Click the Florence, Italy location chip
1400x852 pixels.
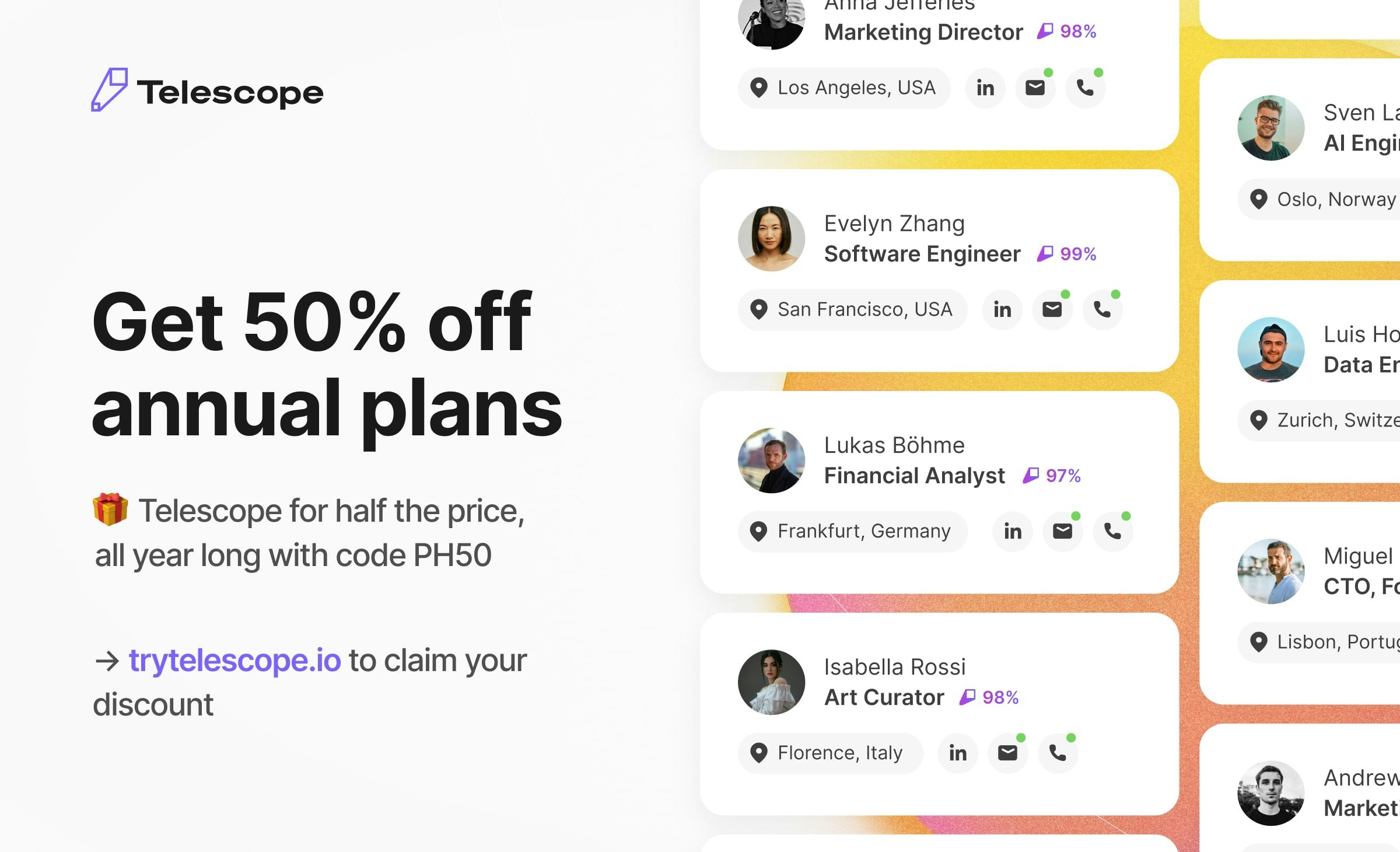(x=831, y=753)
